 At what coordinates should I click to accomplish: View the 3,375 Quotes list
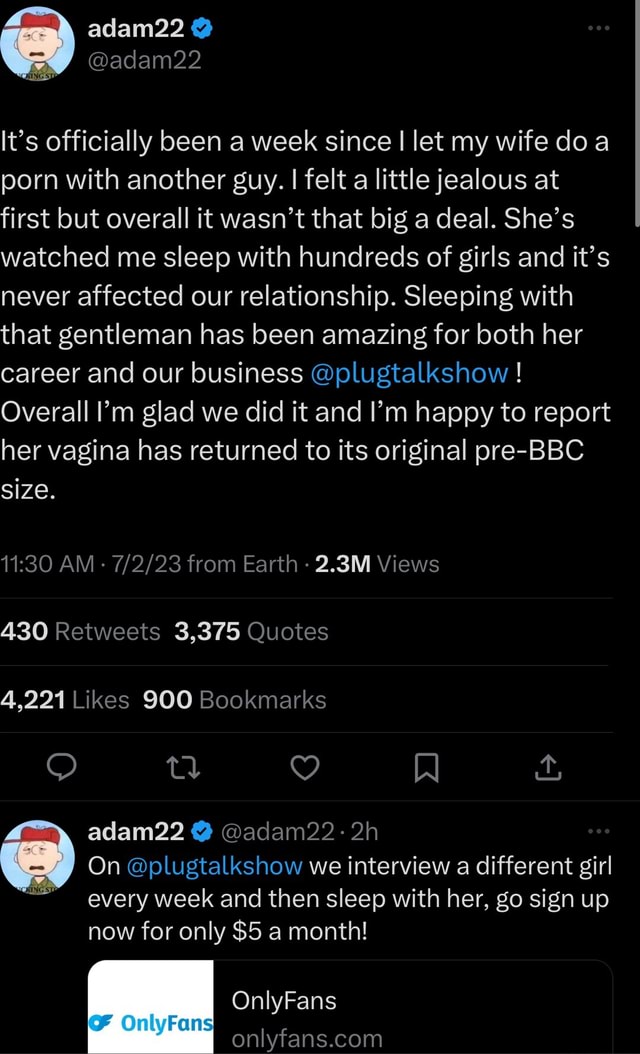coord(251,632)
